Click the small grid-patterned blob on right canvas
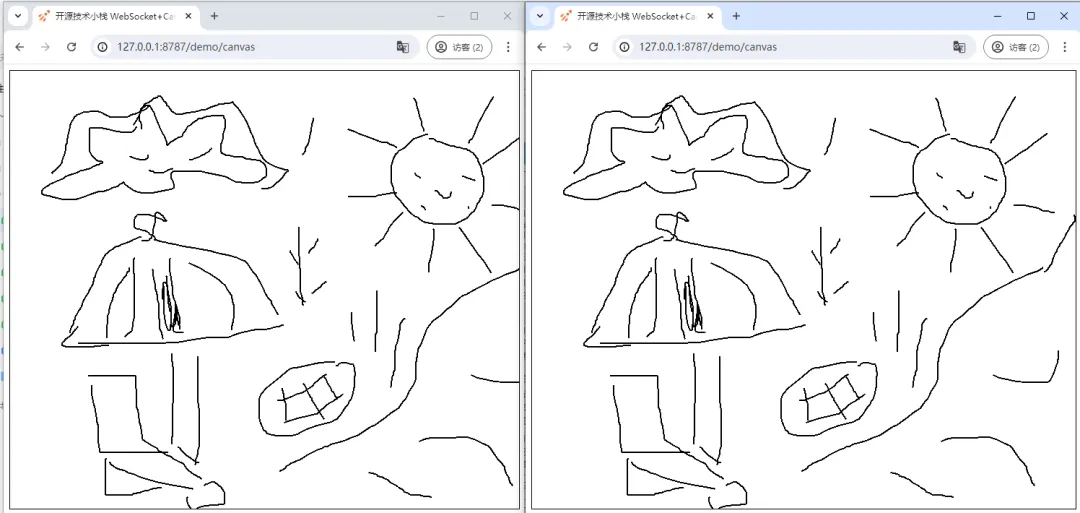This screenshot has width=1080, height=513. click(829, 399)
